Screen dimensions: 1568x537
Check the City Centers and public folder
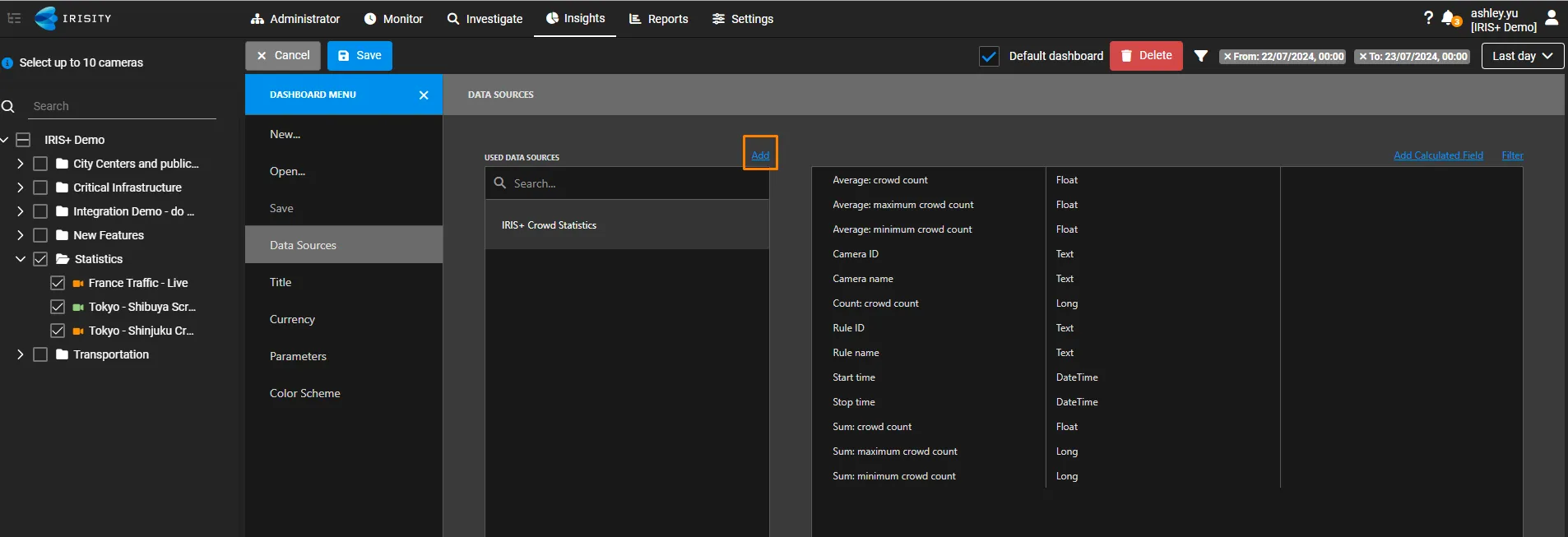pyautogui.click(x=40, y=164)
